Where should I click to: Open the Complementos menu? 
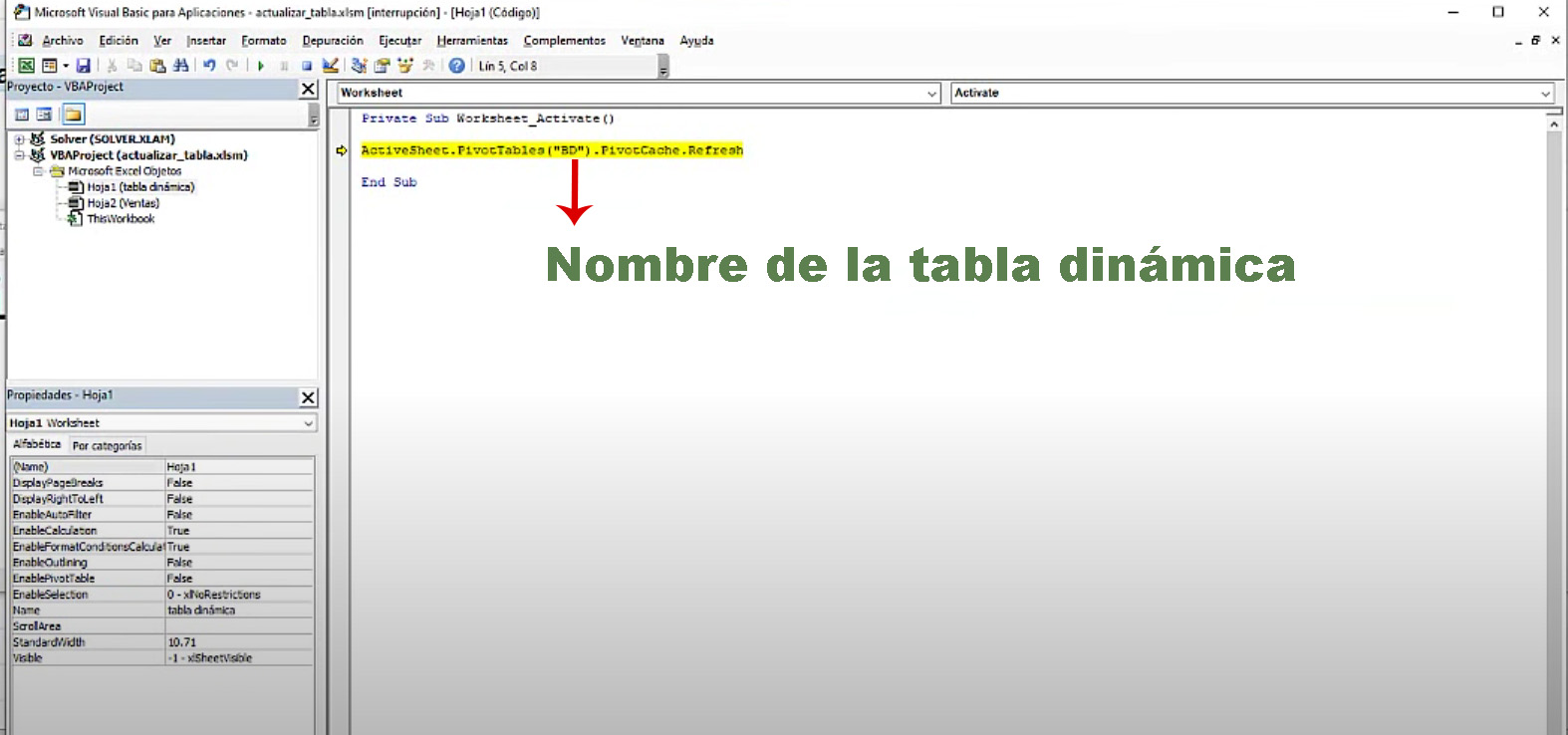click(x=564, y=41)
